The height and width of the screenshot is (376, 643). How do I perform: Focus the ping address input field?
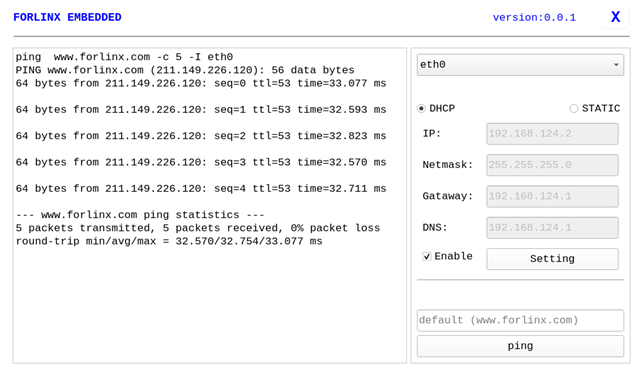(x=520, y=320)
